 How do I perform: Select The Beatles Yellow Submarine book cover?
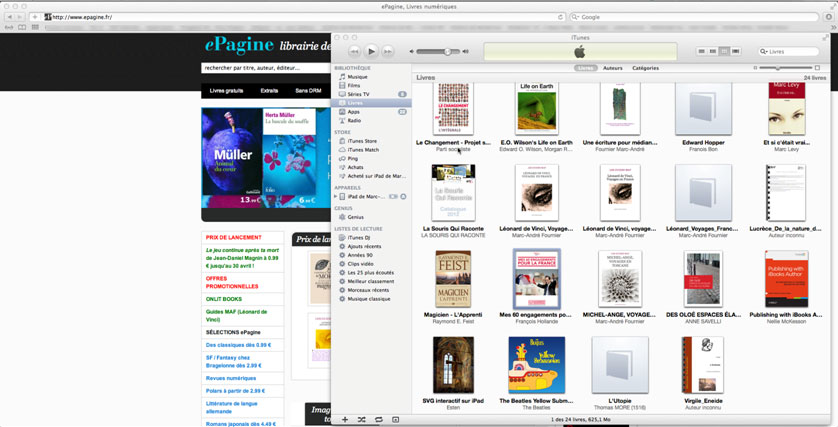537,365
